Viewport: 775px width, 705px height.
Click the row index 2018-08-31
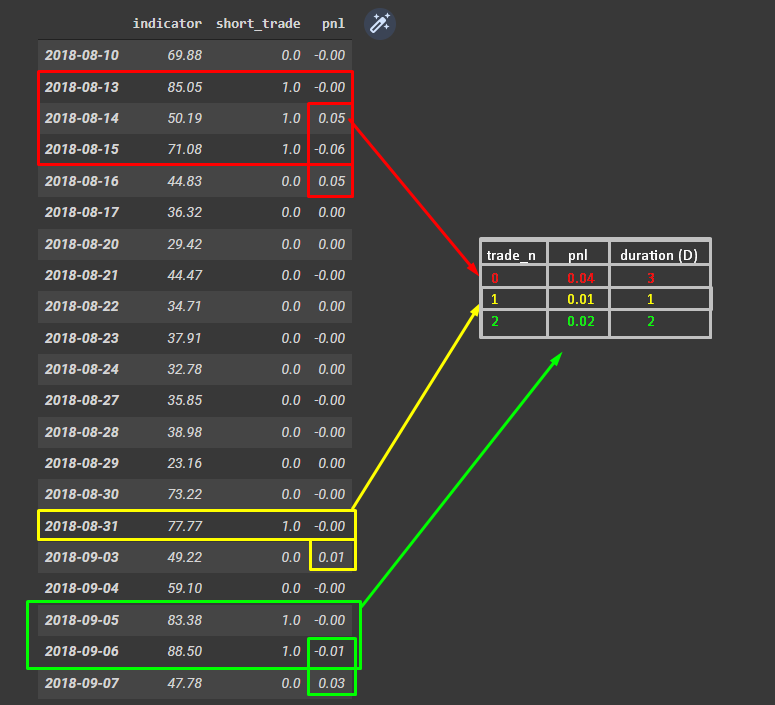pyautogui.click(x=82, y=526)
